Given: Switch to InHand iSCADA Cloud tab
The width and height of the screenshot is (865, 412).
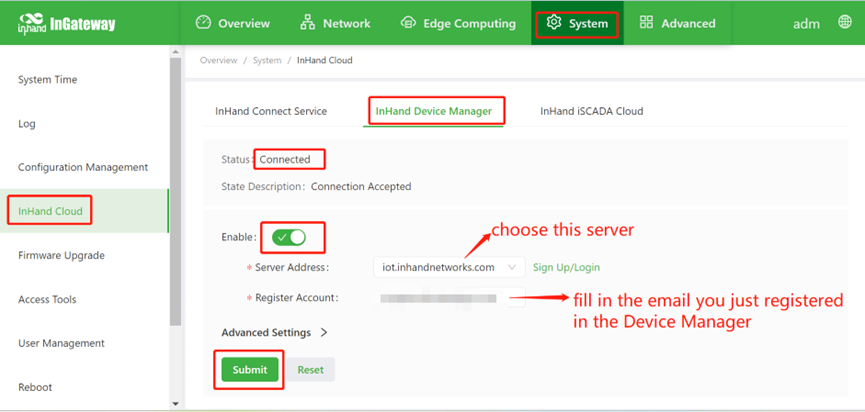Looking at the screenshot, I should point(591,111).
